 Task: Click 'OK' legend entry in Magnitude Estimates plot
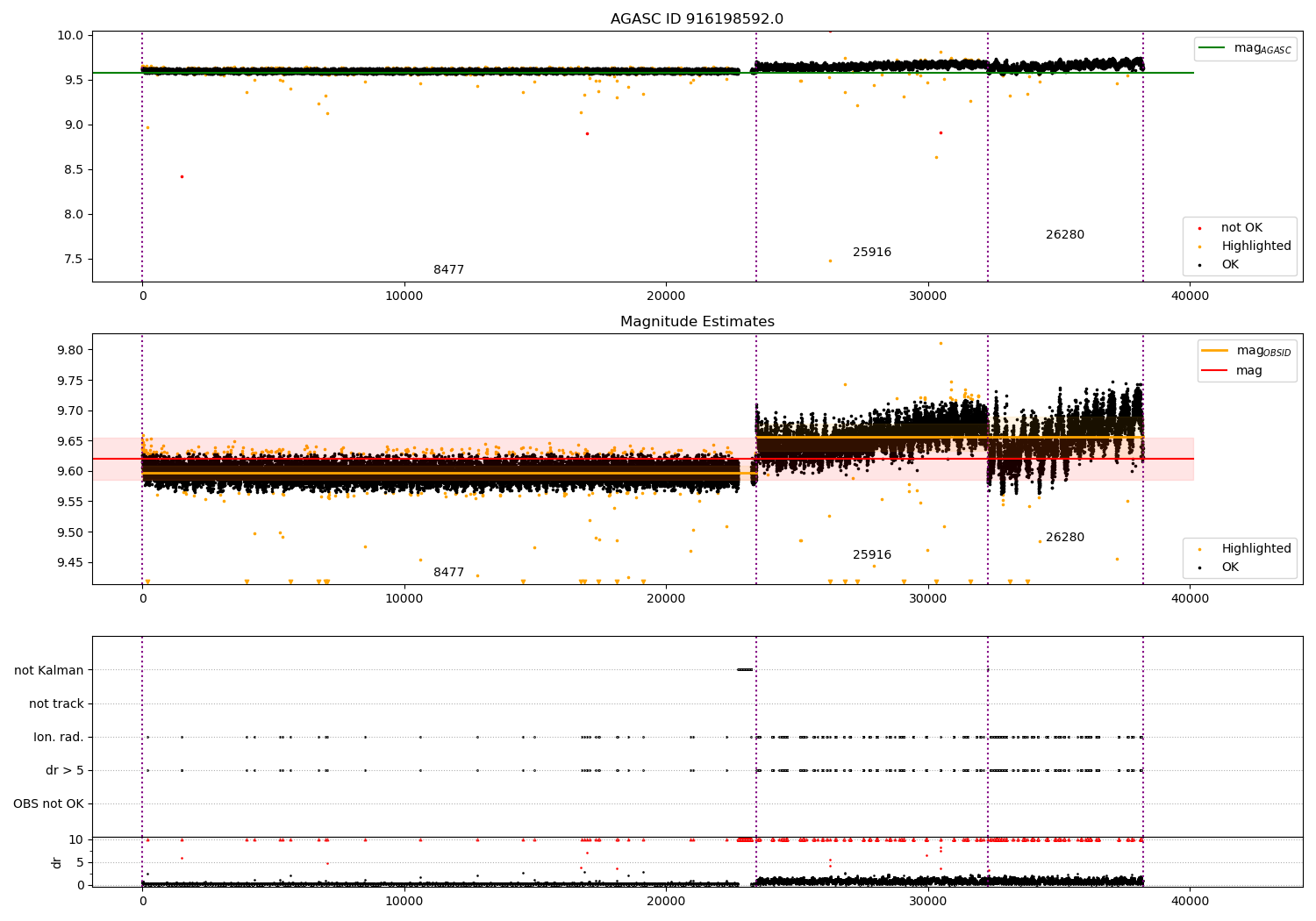click(1230, 568)
